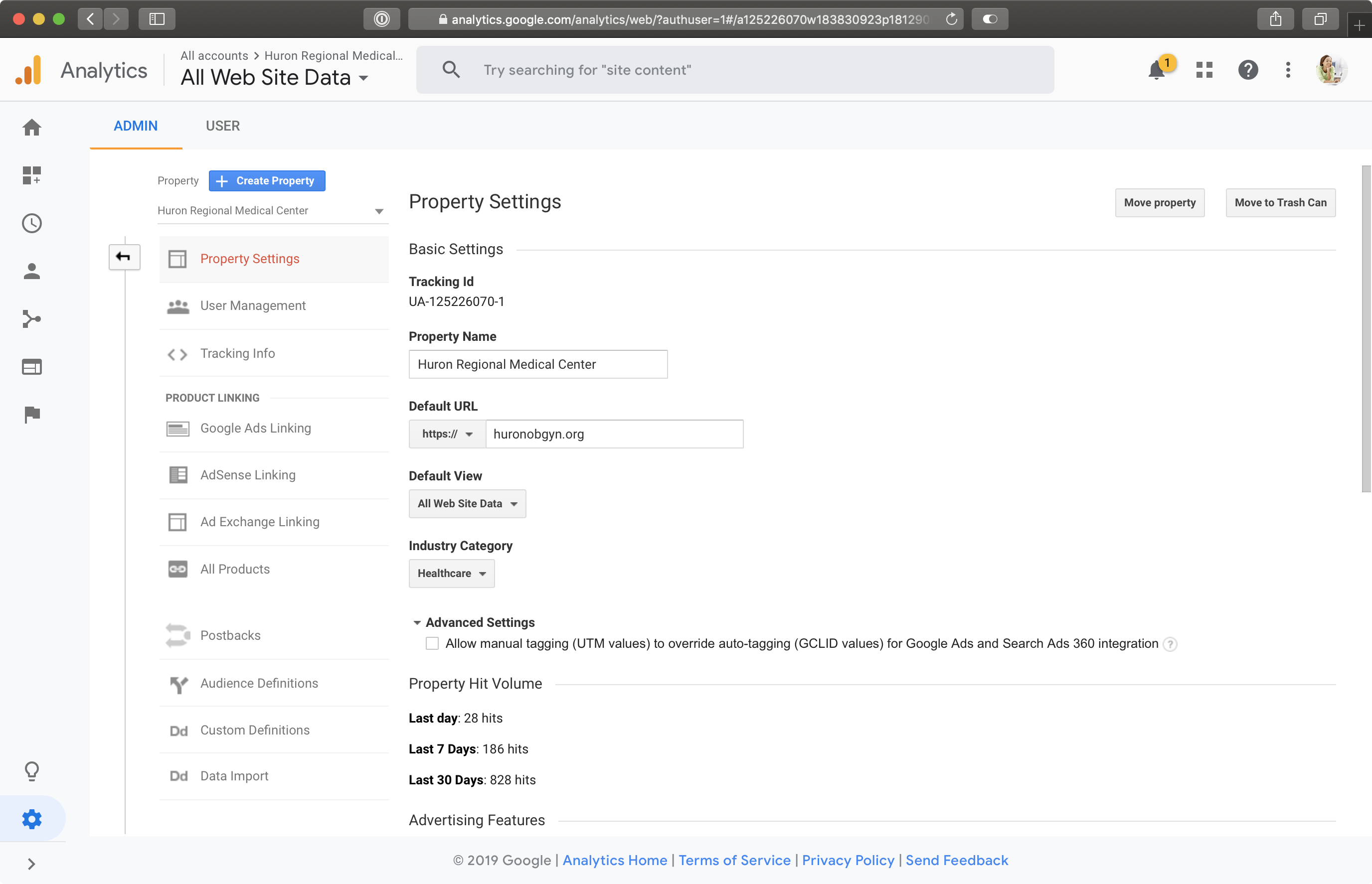1372x884 pixels.
Task: Open the Home report icon in sidebar
Action: pyautogui.click(x=31, y=127)
